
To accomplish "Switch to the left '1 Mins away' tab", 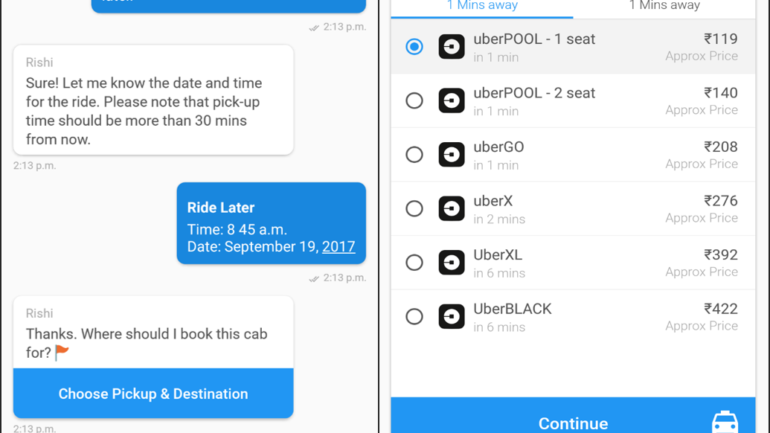I will tap(482, 6).
